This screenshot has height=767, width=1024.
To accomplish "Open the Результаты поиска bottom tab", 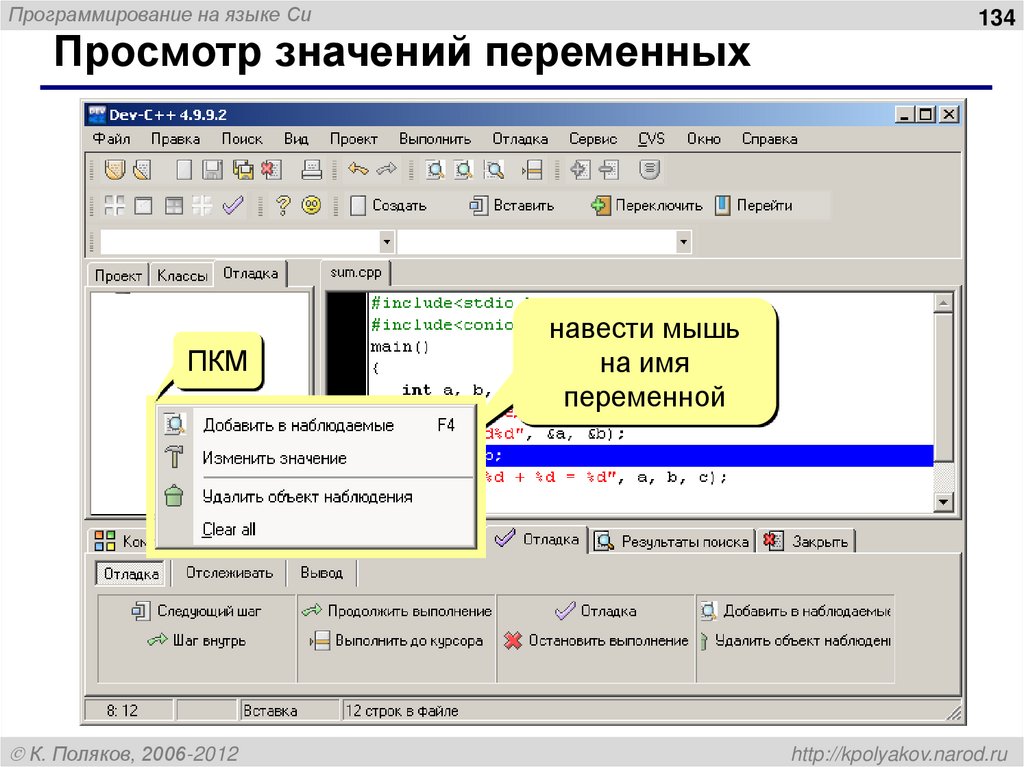I will 673,542.
